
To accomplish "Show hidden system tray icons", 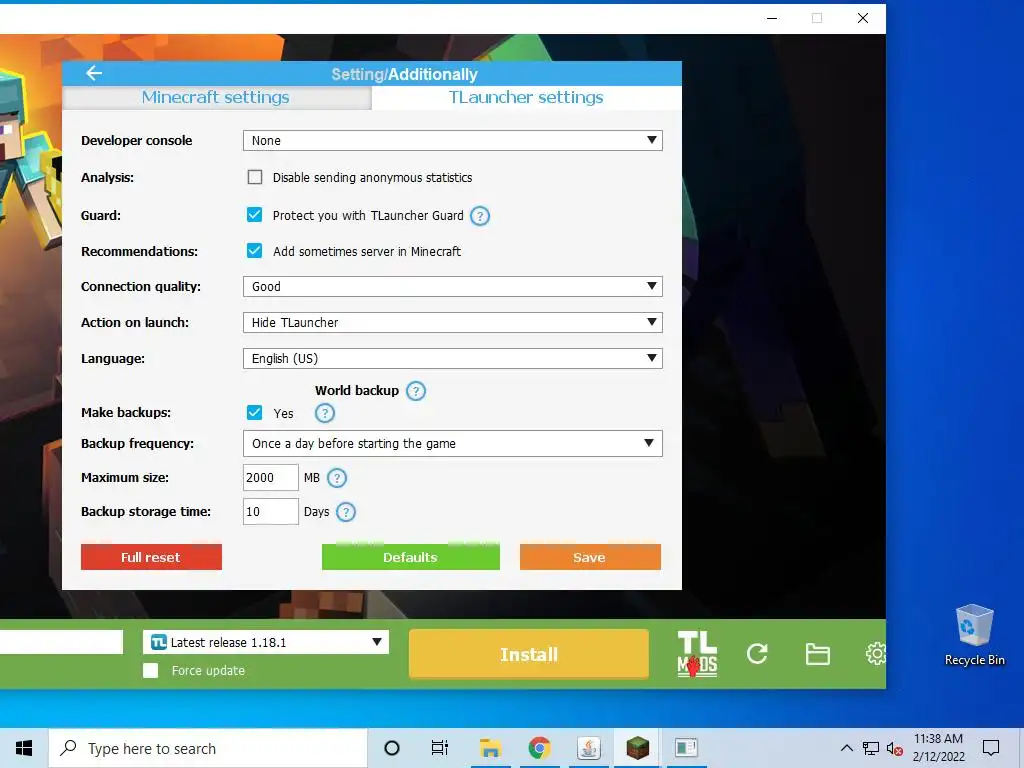I will point(846,748).
